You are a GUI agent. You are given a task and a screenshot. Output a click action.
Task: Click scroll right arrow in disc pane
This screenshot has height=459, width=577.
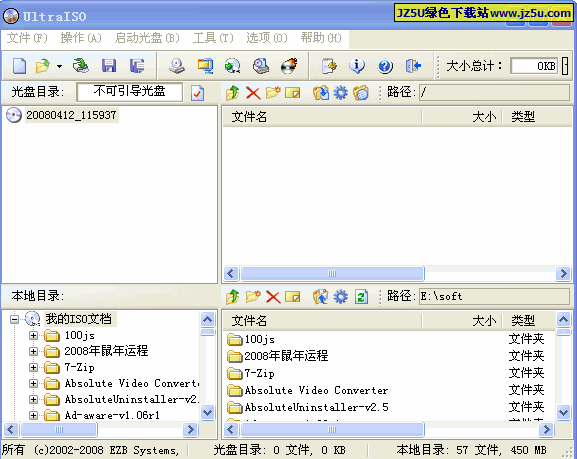pos(563,273)
